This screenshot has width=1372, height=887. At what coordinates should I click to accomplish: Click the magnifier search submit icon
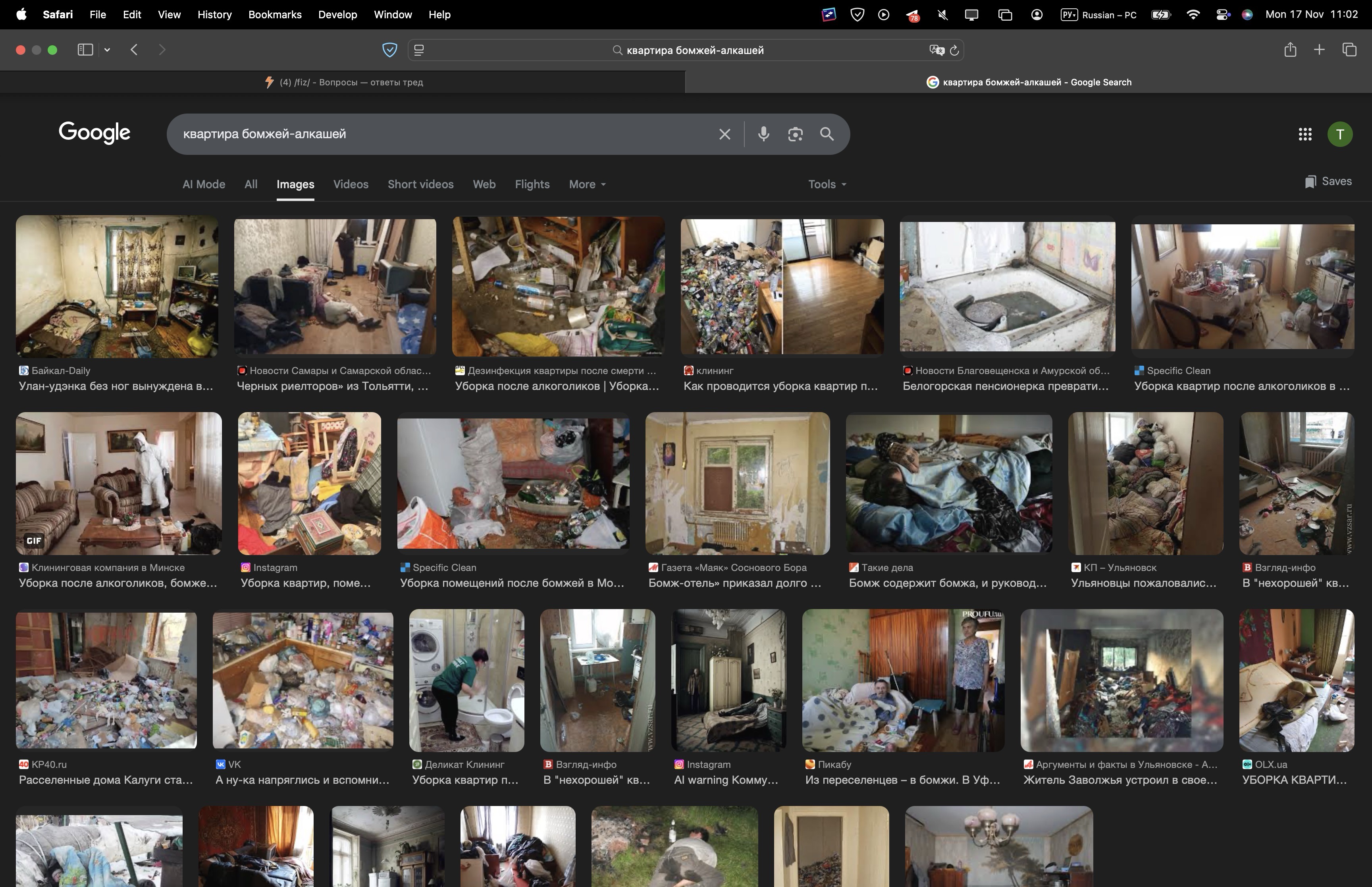(827, 134)
